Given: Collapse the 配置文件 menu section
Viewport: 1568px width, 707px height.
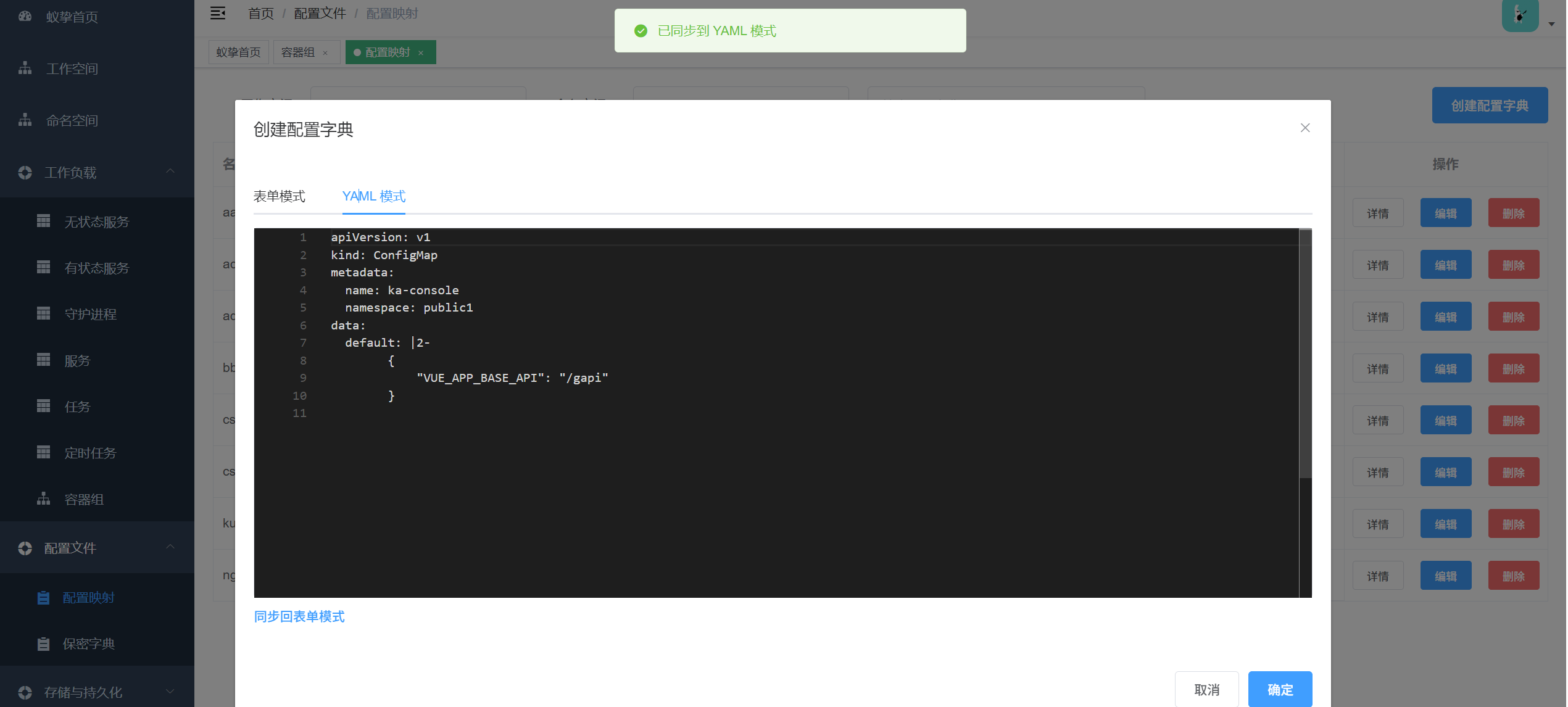Looking at the screenshot, I should pos(170,547).
